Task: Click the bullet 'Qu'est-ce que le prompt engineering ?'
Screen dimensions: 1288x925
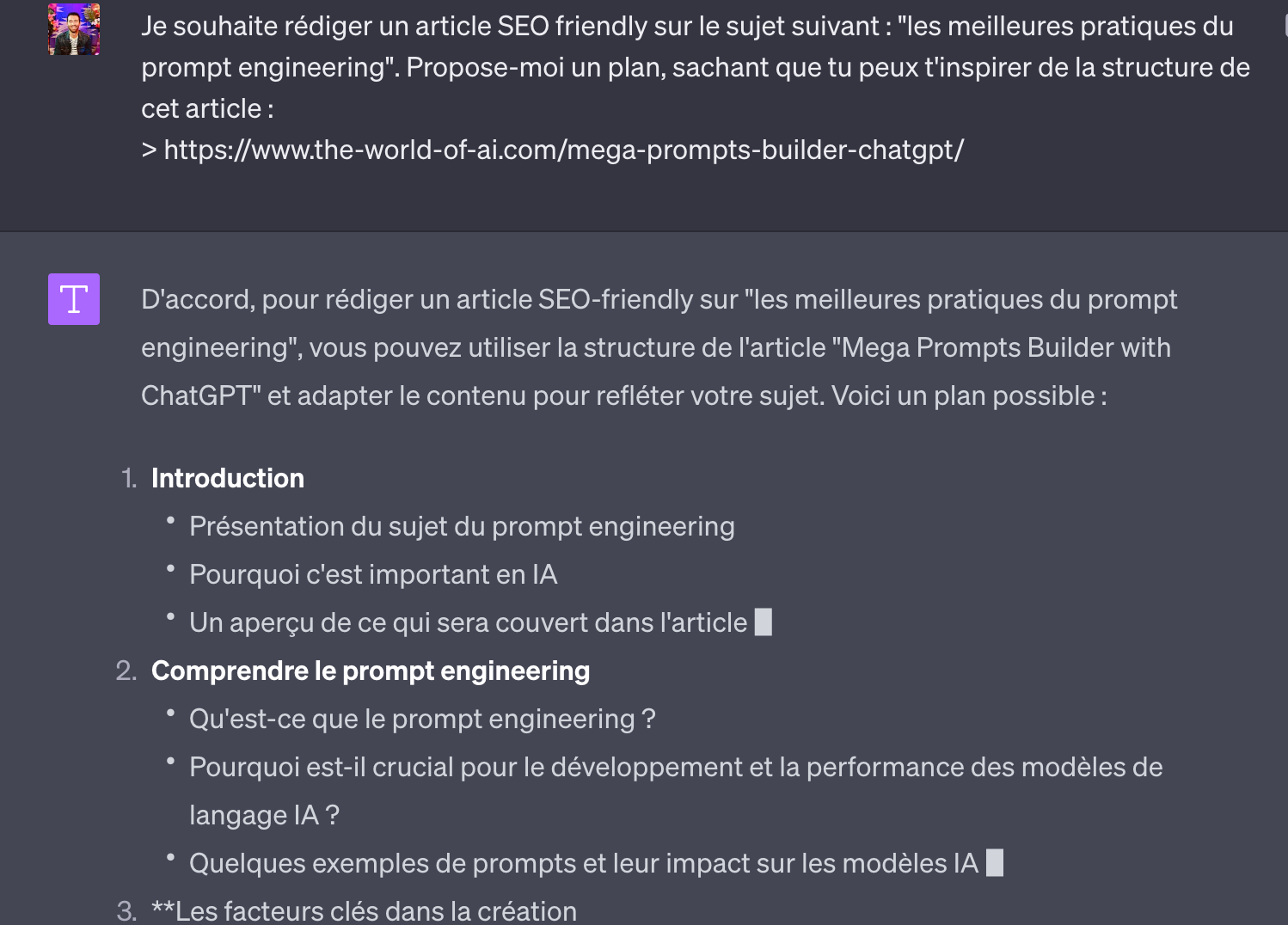Action: tap(422, 720)
